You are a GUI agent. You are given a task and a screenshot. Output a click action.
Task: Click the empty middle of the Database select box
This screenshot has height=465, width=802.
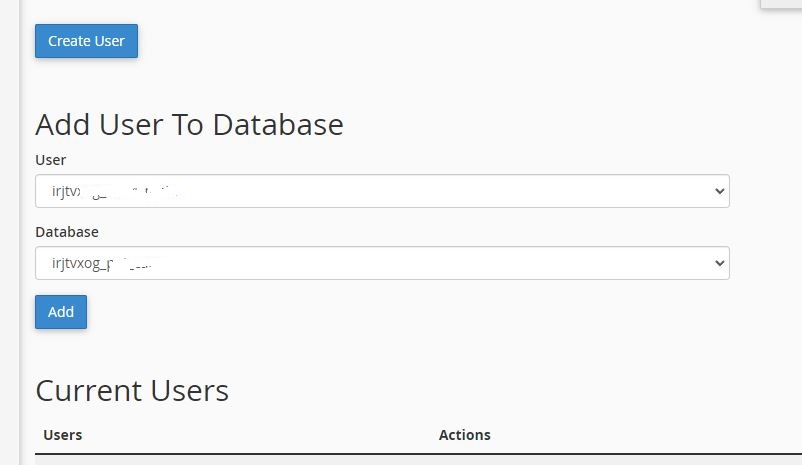coord(450,263)
